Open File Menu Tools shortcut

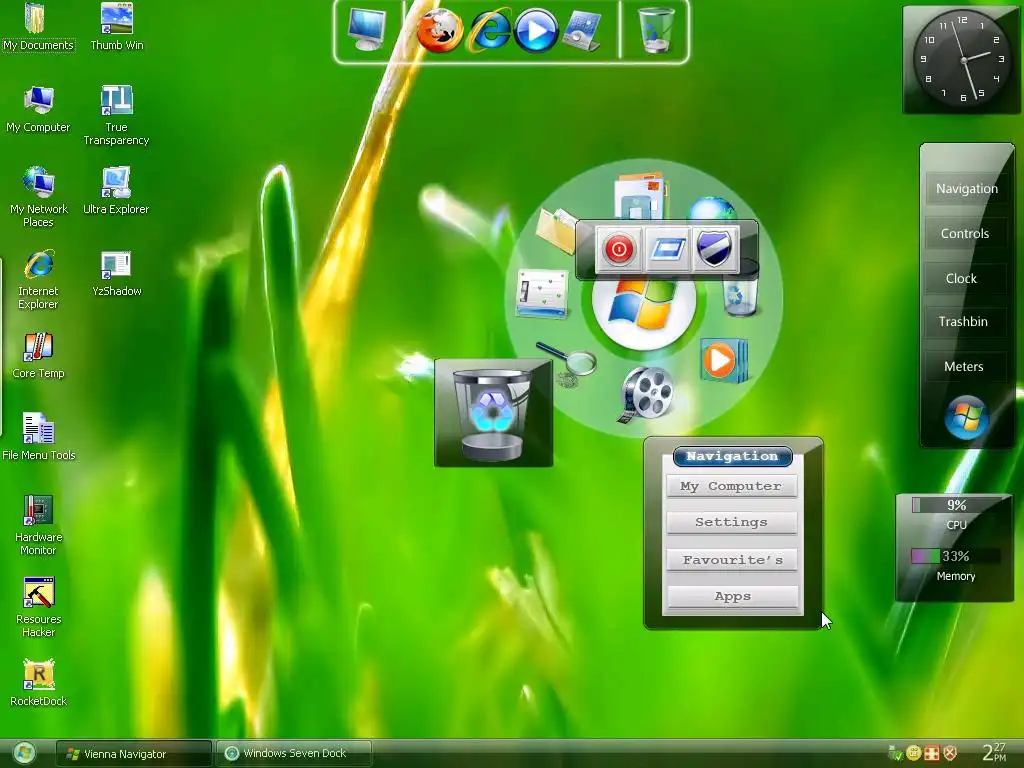tap(39, 436)
